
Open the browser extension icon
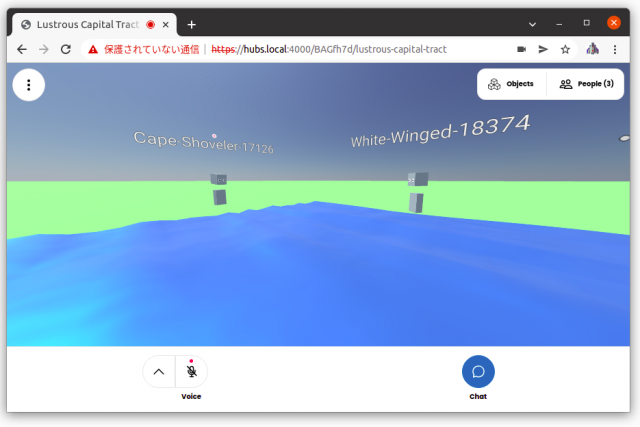[x=592, y=49]
